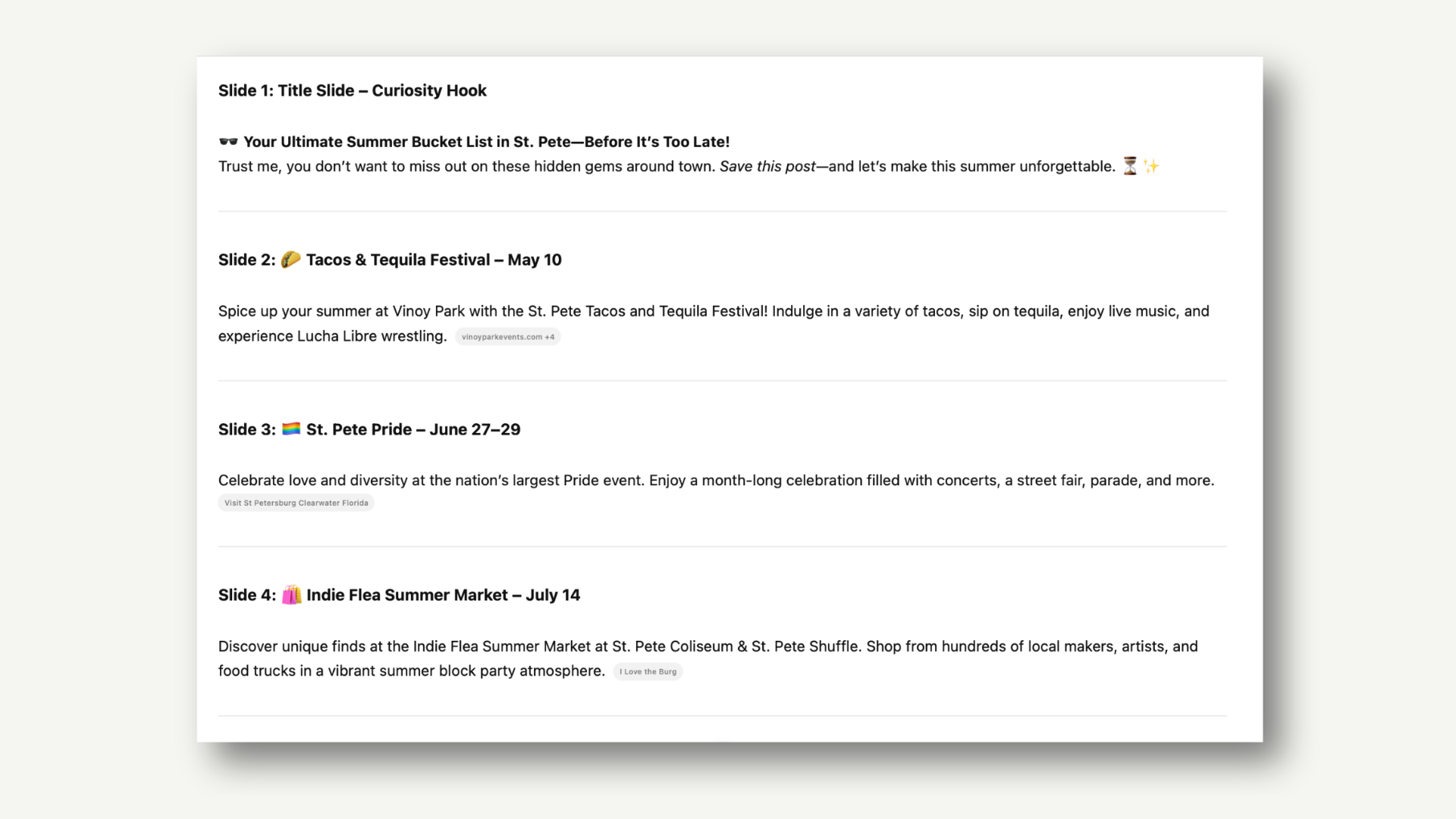Click the 'Spice up your summer' paragraph

pyautogui.click(x=714, y=324)
